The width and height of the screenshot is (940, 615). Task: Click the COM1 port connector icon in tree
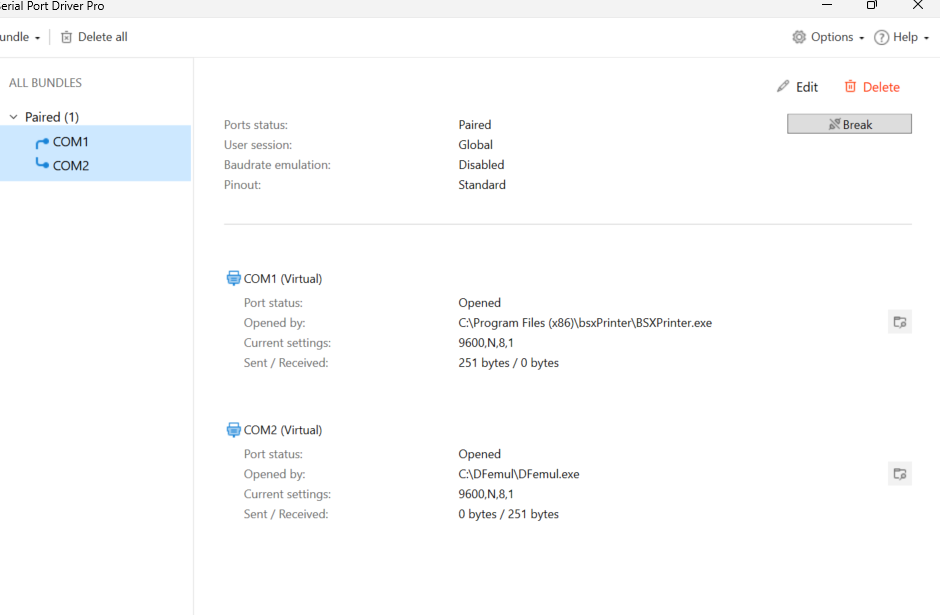click(42, 143)
